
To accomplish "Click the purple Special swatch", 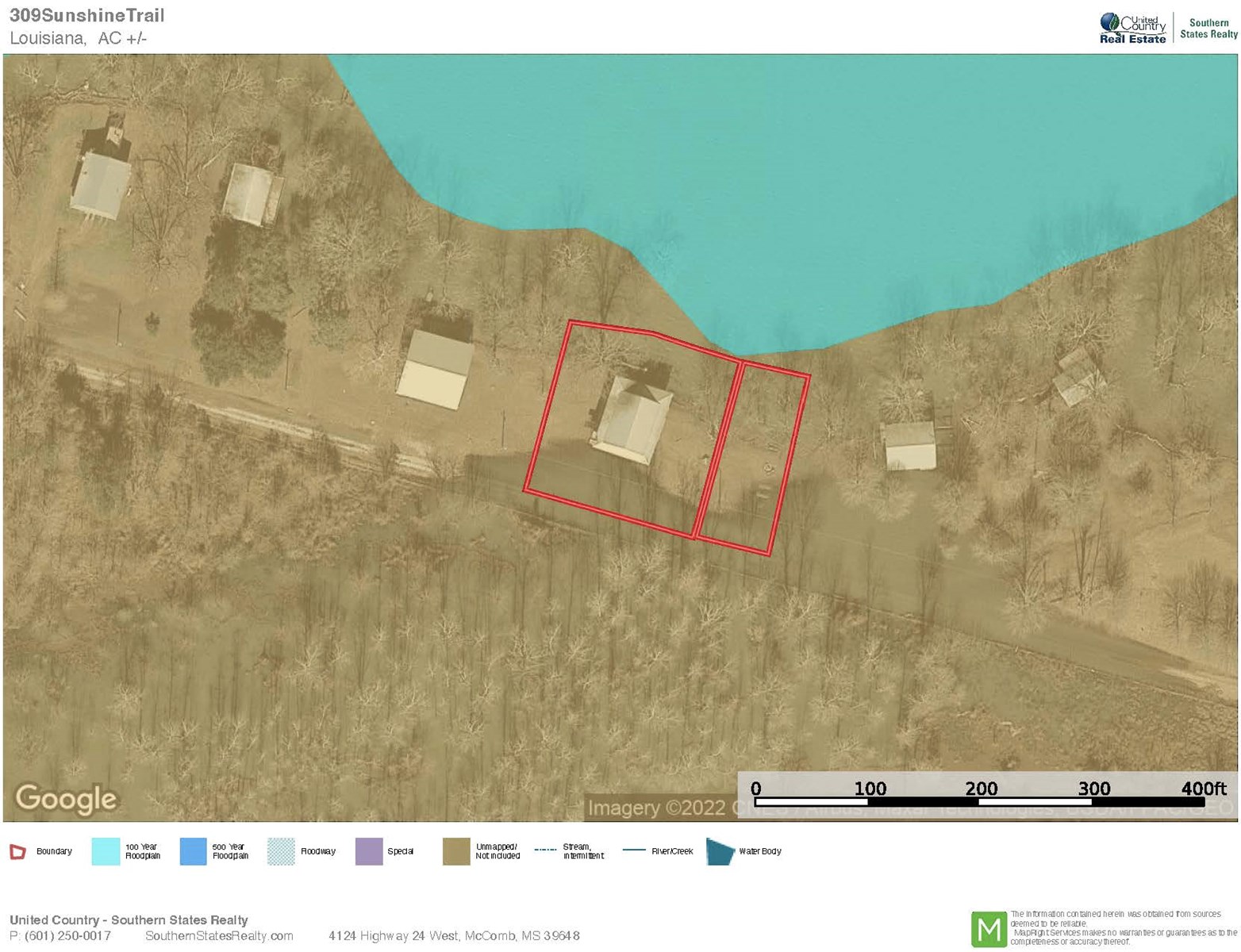I will pyautogui.click(x=369, y=852).
